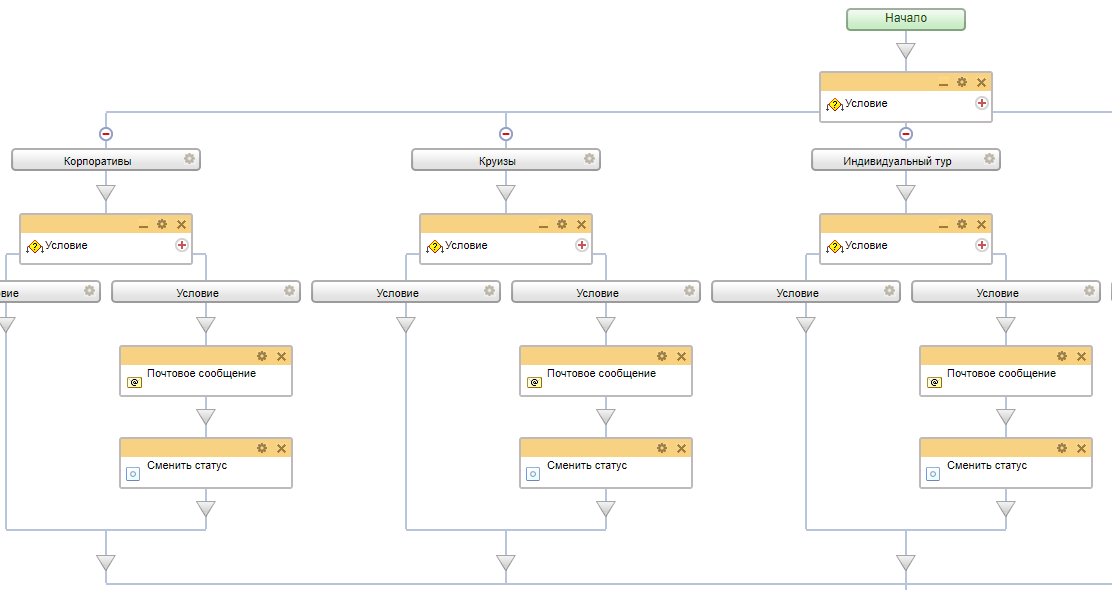Open gear of Условие block under Индивидуальный тур
This screenshot has width=1112, height=590.
[962, 224]
